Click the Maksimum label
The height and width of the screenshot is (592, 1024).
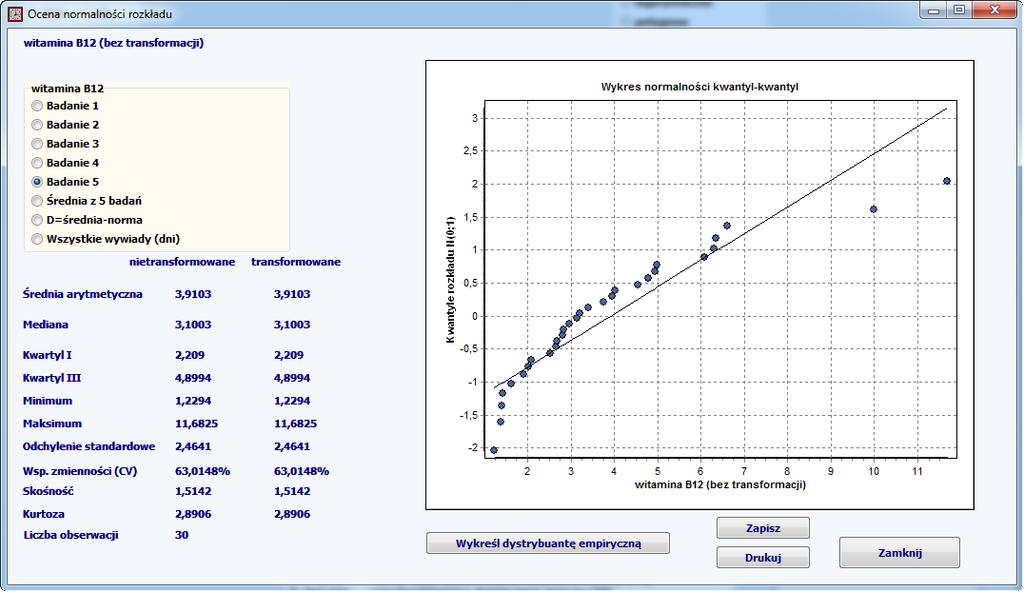(x=52, y=424)
